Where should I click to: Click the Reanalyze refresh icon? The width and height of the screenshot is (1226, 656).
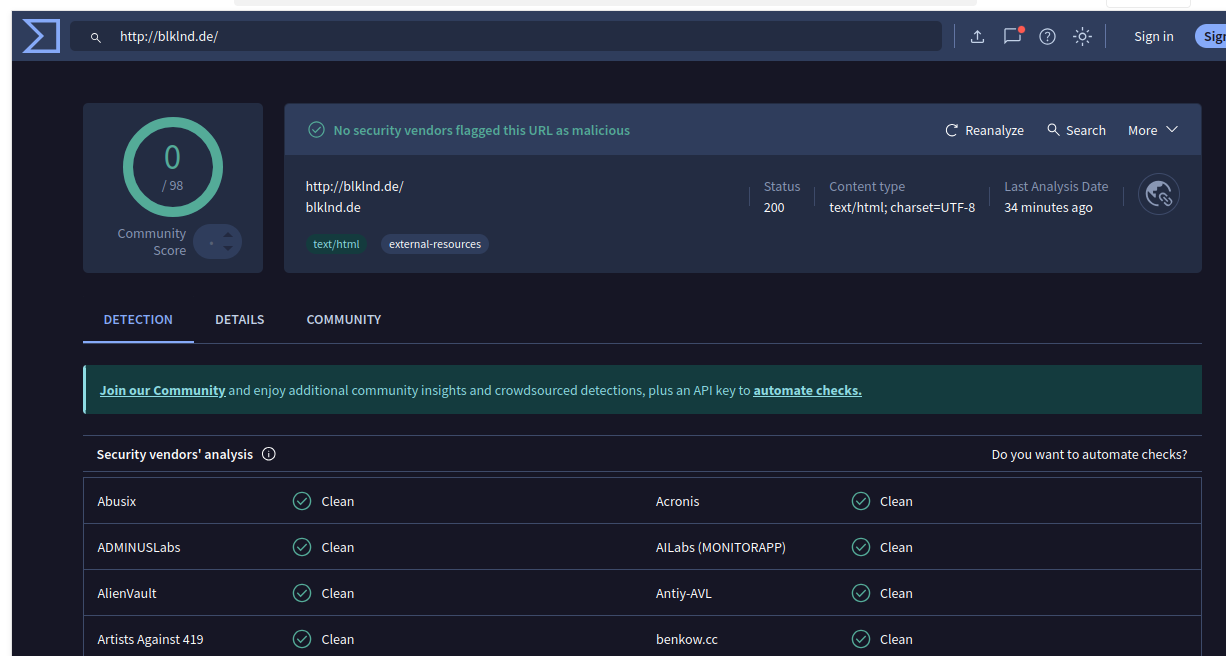952,130
